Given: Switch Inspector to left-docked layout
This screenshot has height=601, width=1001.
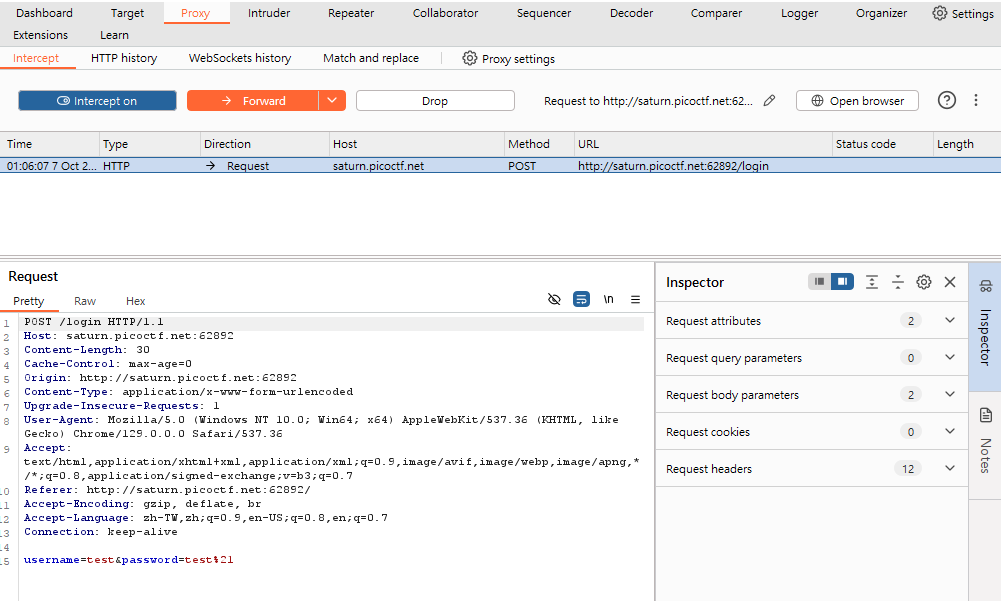Looking at the screenshot, I should tap(819, 282).
